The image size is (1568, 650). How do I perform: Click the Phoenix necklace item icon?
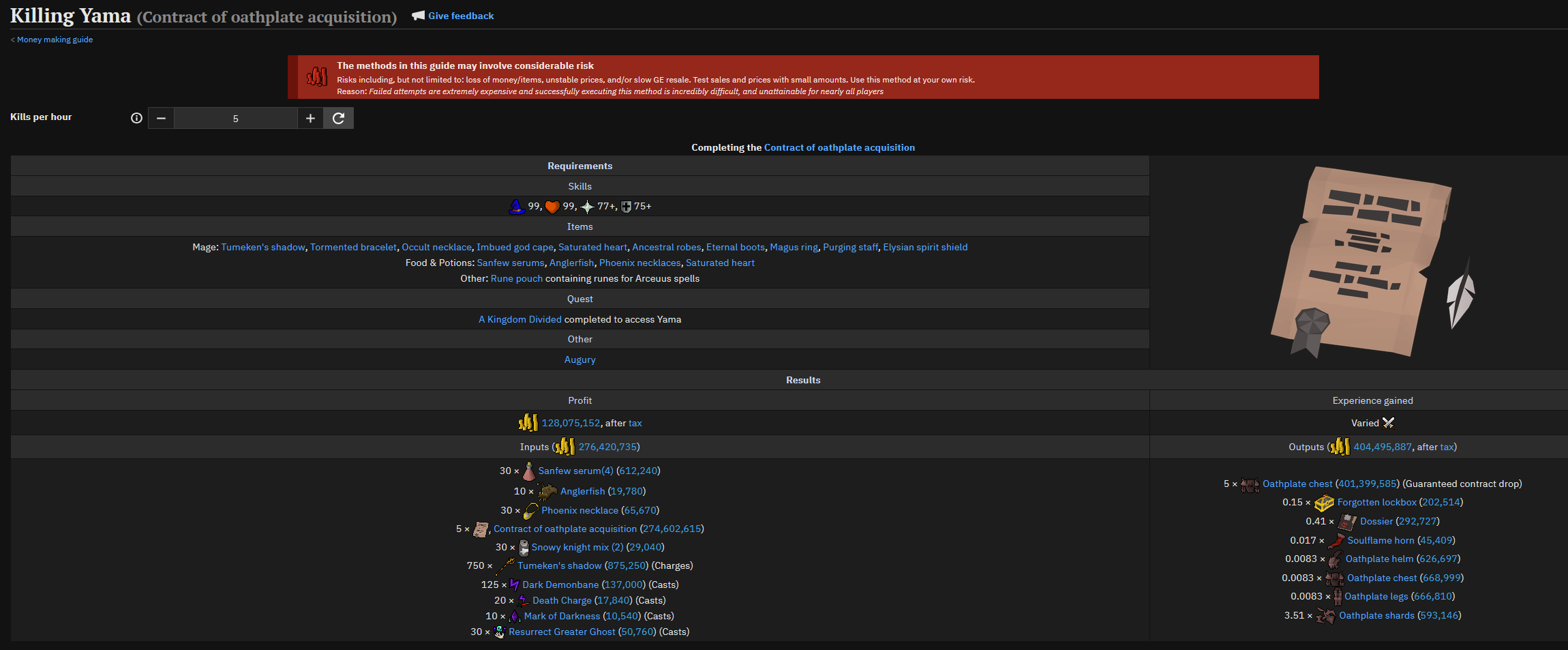coord(530,510)
